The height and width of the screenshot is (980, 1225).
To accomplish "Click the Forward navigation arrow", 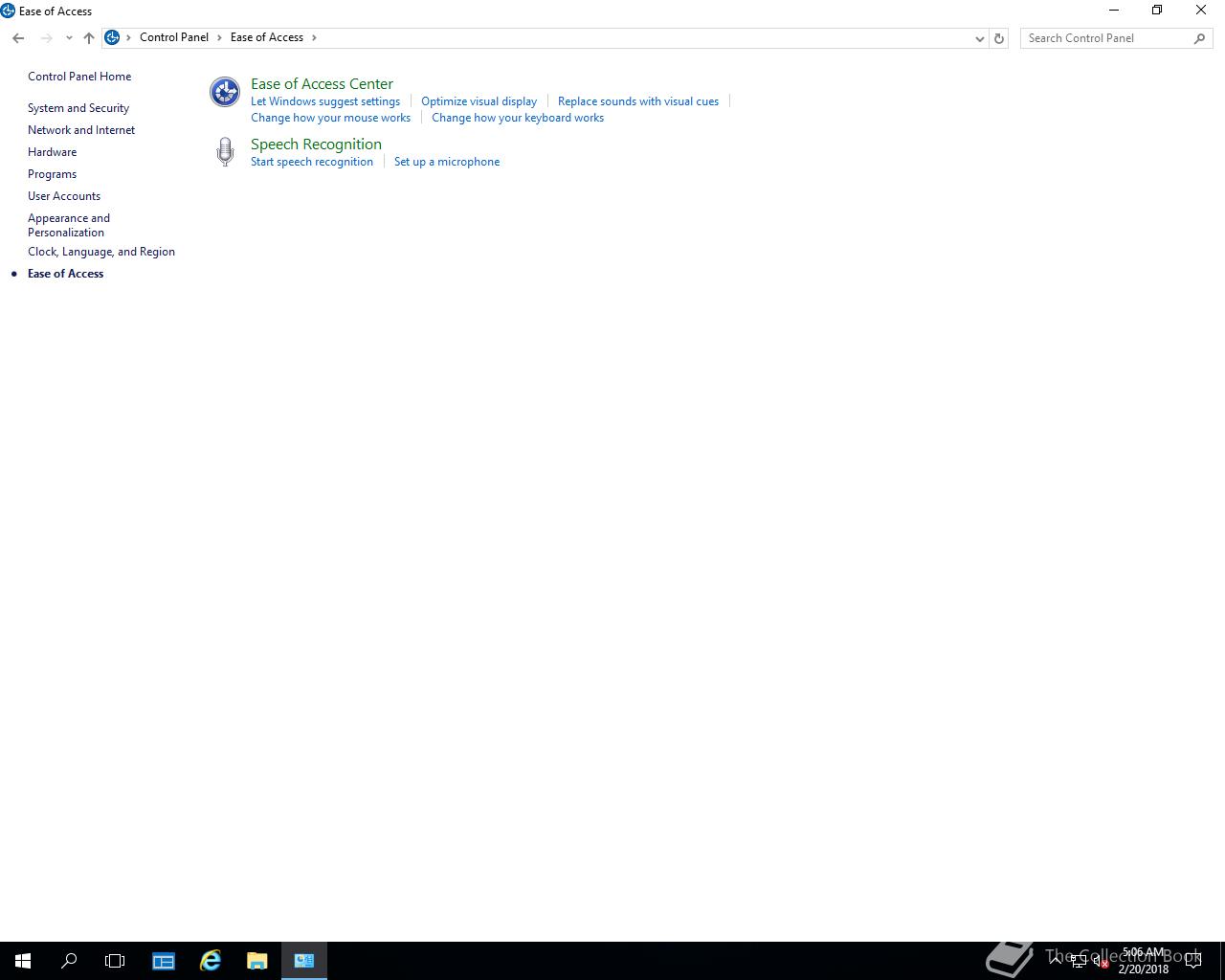I will tap(46, 38).
